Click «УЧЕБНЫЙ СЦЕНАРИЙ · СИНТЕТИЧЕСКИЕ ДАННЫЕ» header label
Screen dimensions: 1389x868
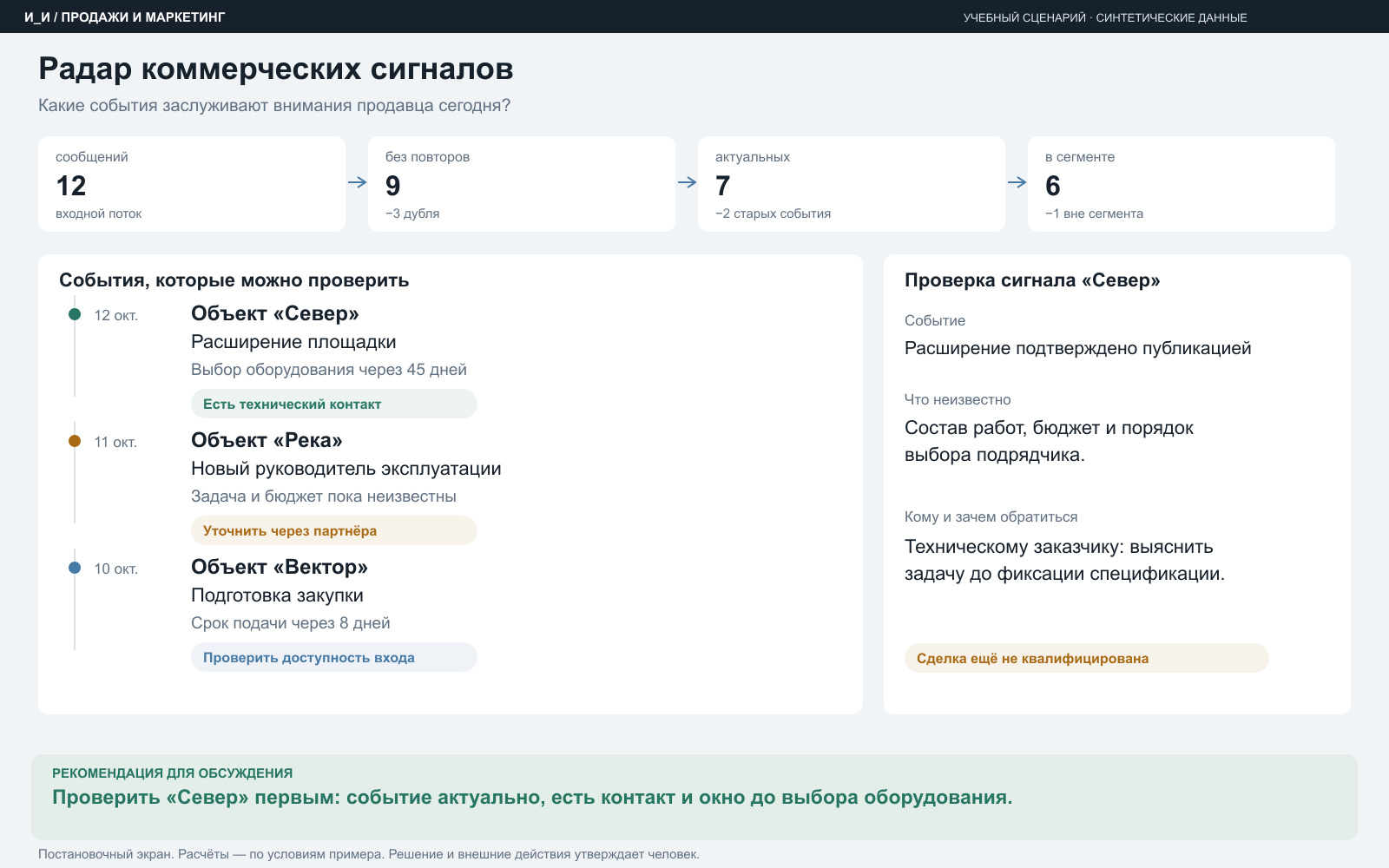click(1105, 17)
